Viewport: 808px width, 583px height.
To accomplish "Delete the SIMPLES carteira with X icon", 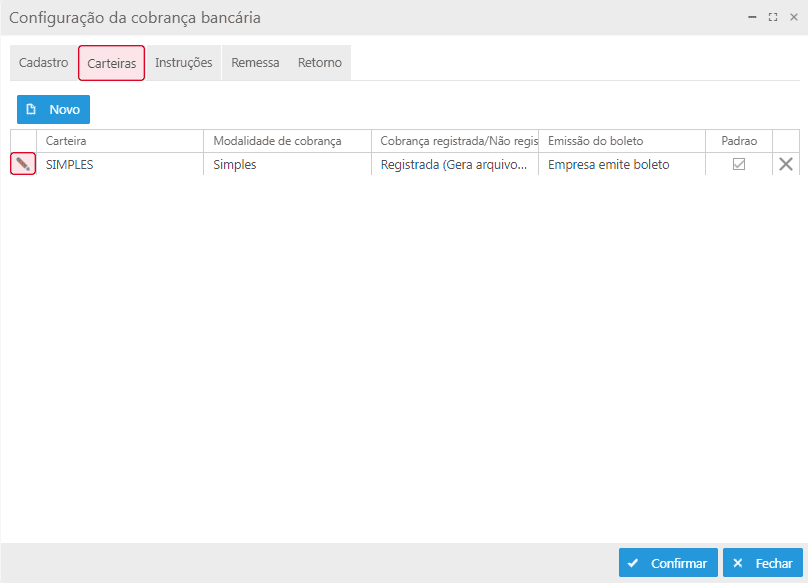I will 786,164.
